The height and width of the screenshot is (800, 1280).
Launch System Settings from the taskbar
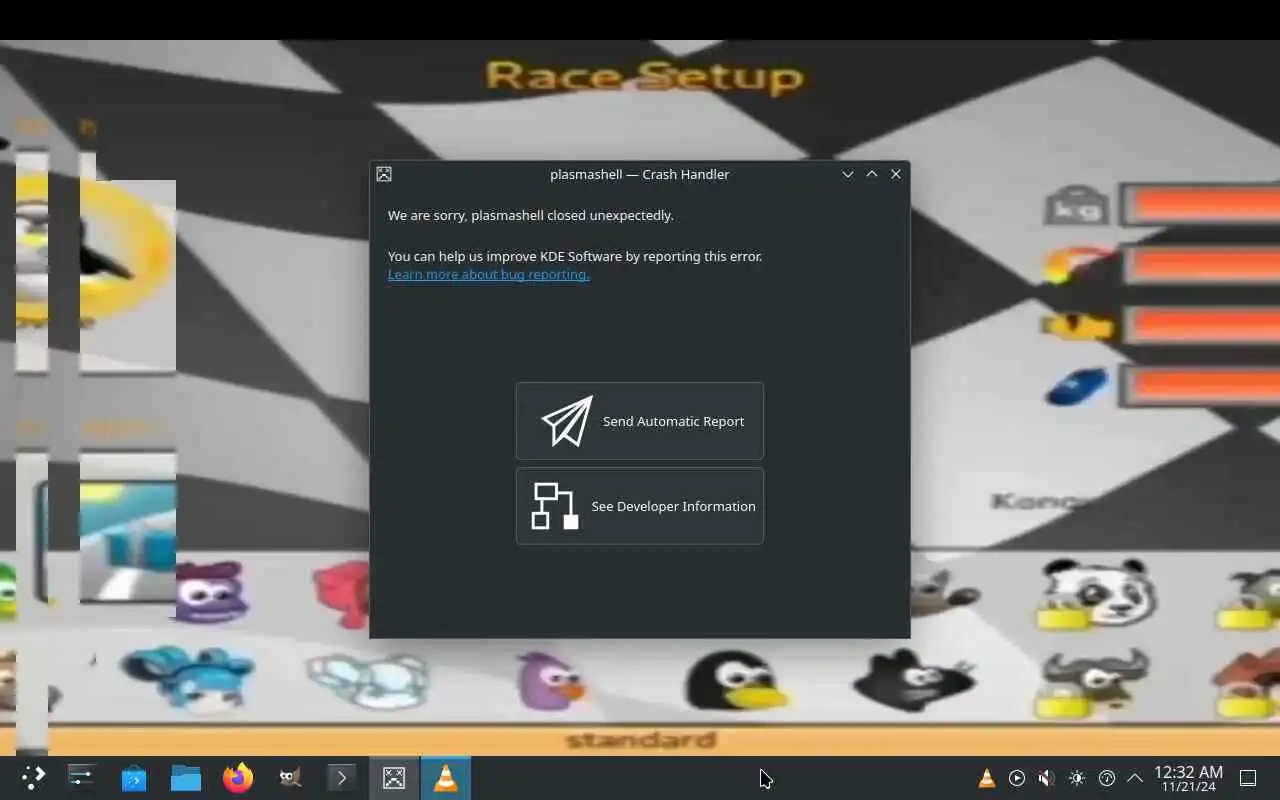(81, 777)
